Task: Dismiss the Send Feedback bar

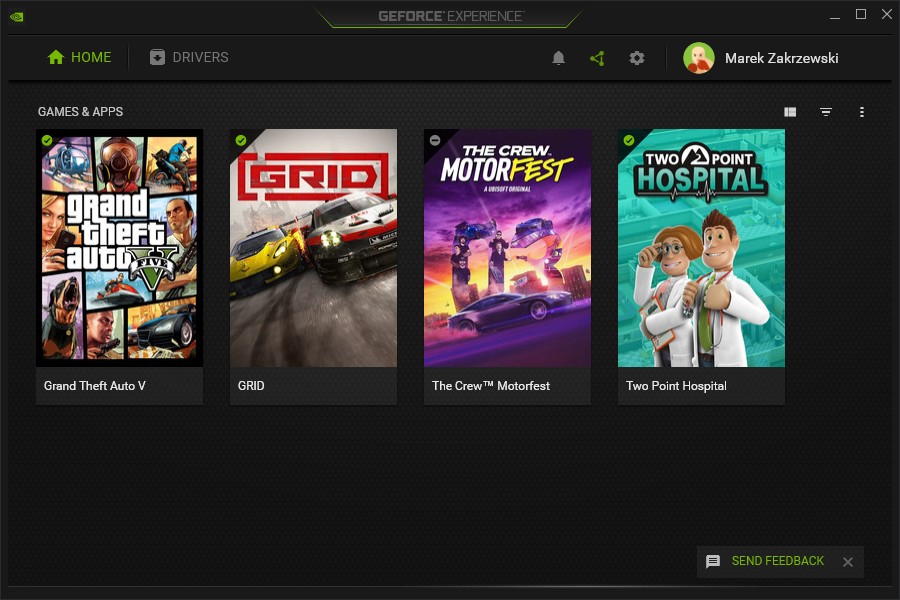Action: 848,562
